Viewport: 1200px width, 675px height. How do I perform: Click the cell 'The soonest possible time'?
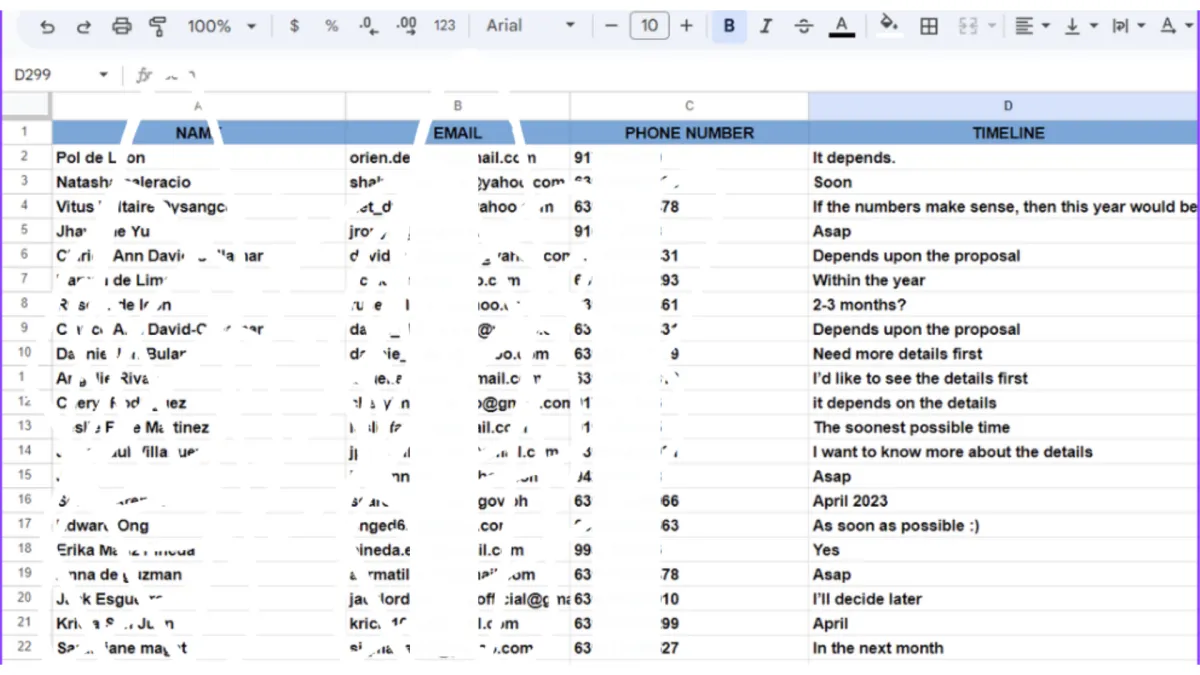1004,427
